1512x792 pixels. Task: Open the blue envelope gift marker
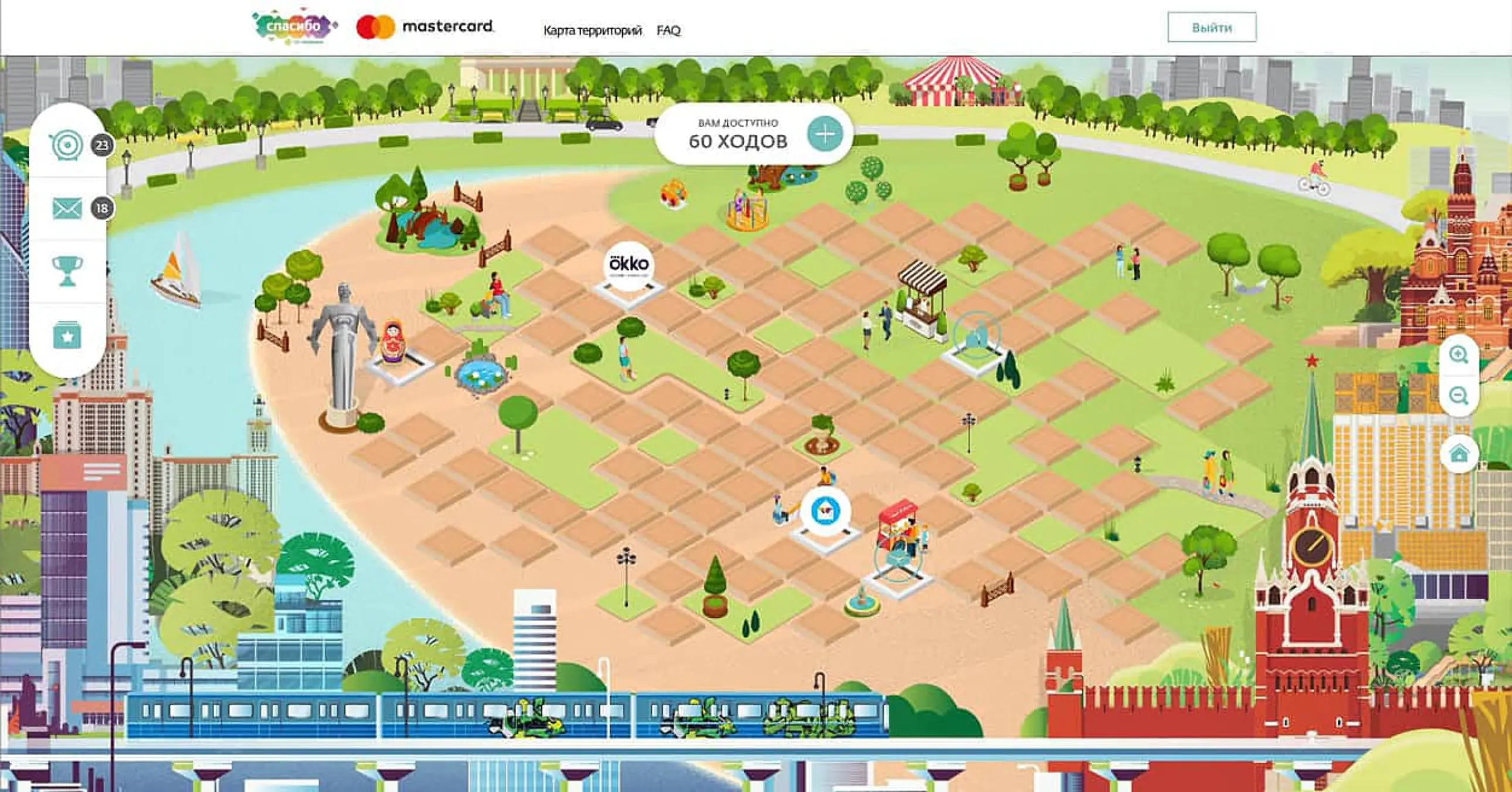click(825, 511)
